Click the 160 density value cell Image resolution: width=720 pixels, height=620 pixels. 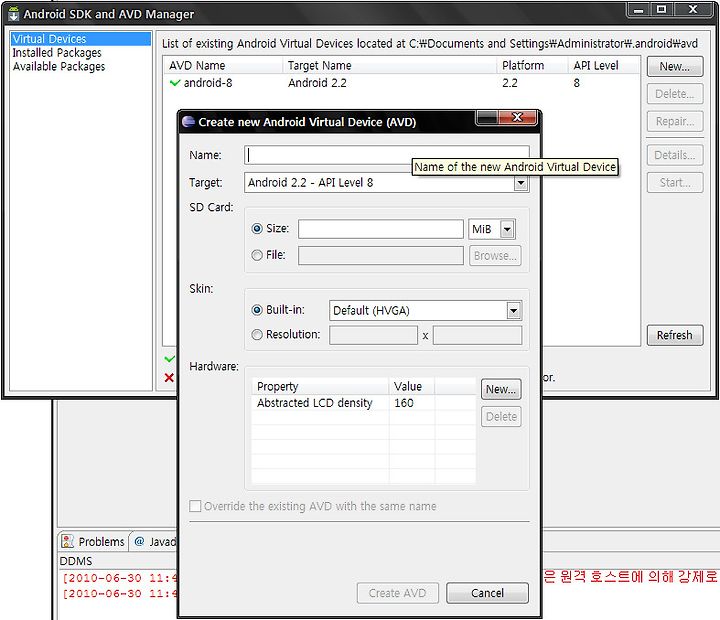tap(404, 403)
